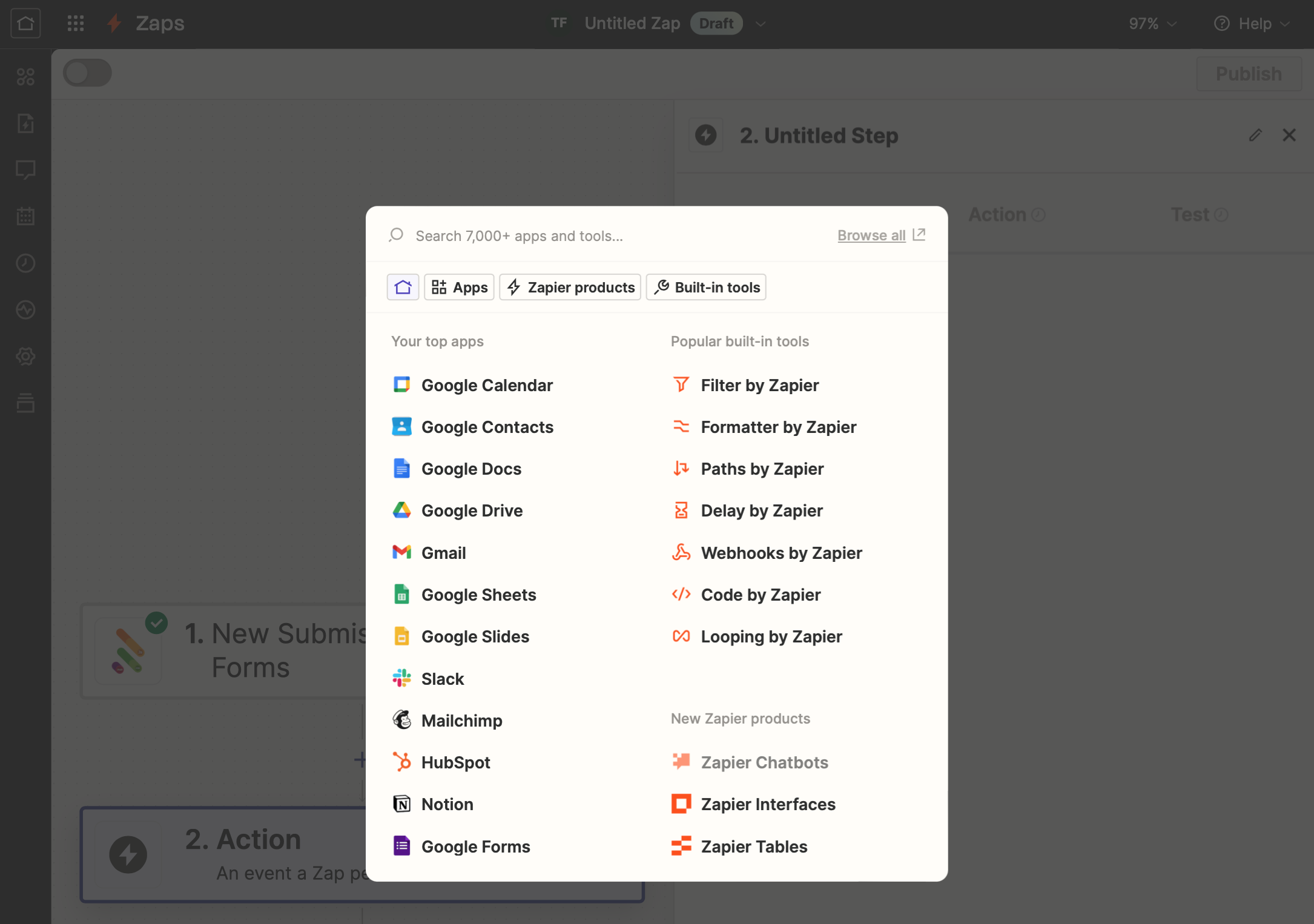This screenshot has width=1314, height=924.
Task: Open the apps grid launcher icon
Action: click(x=76, y=23)
